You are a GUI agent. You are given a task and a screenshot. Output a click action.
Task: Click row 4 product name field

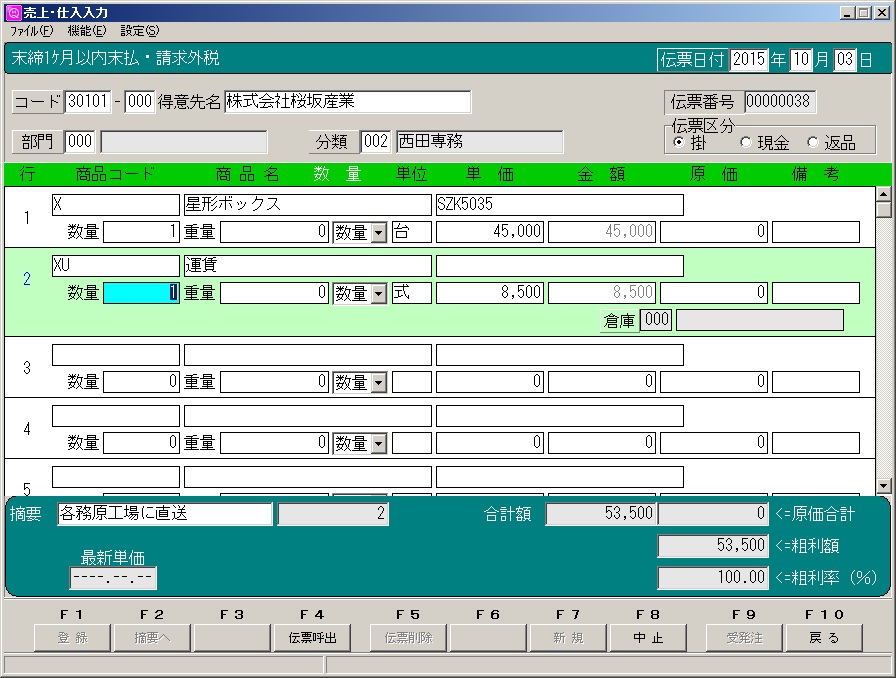point(307,416)
